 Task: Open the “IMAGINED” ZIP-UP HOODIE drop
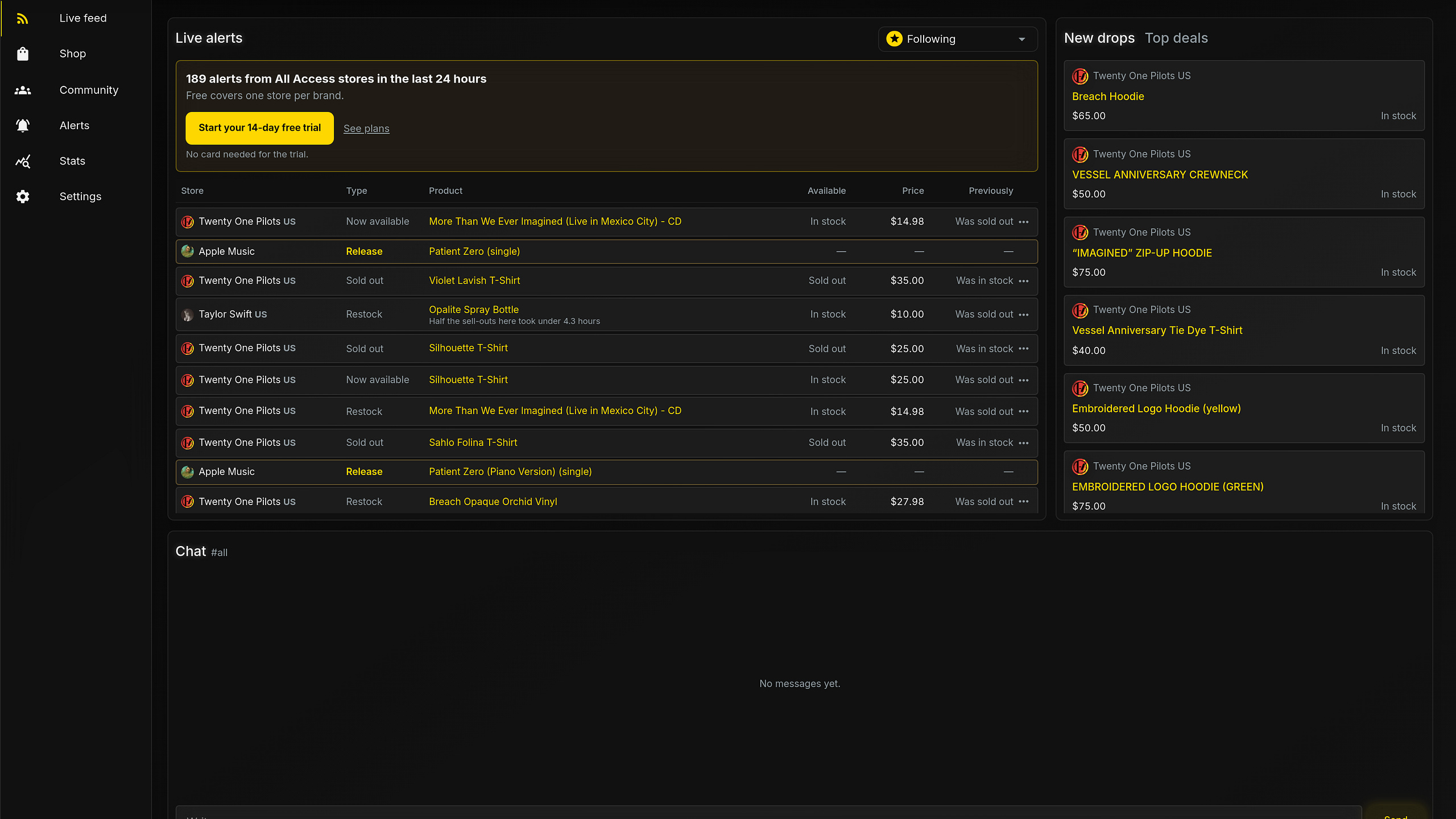pyautogui.click(x=1244, y=252)
